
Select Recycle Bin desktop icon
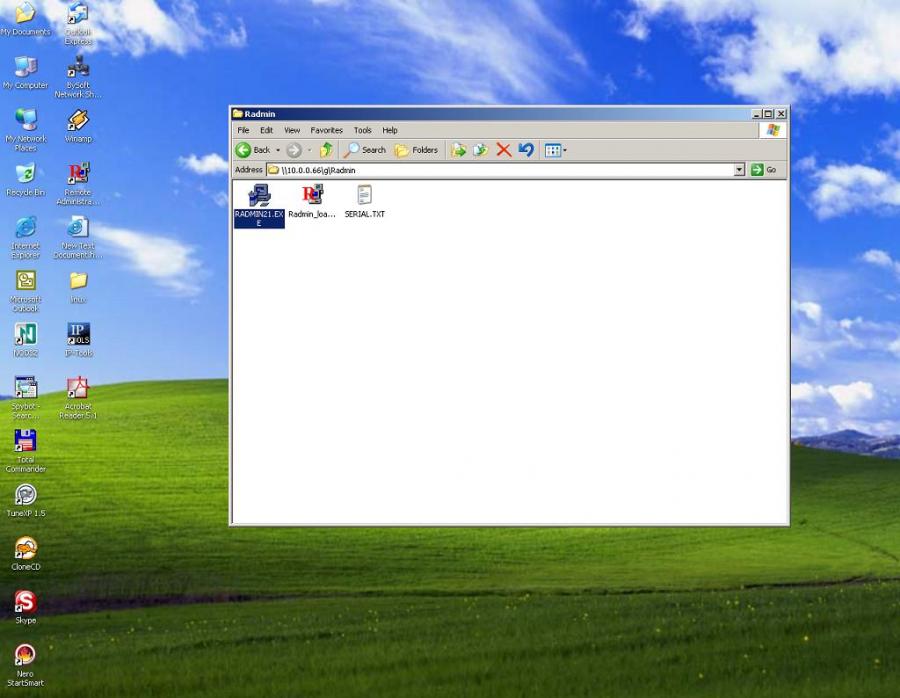(26, 180)
